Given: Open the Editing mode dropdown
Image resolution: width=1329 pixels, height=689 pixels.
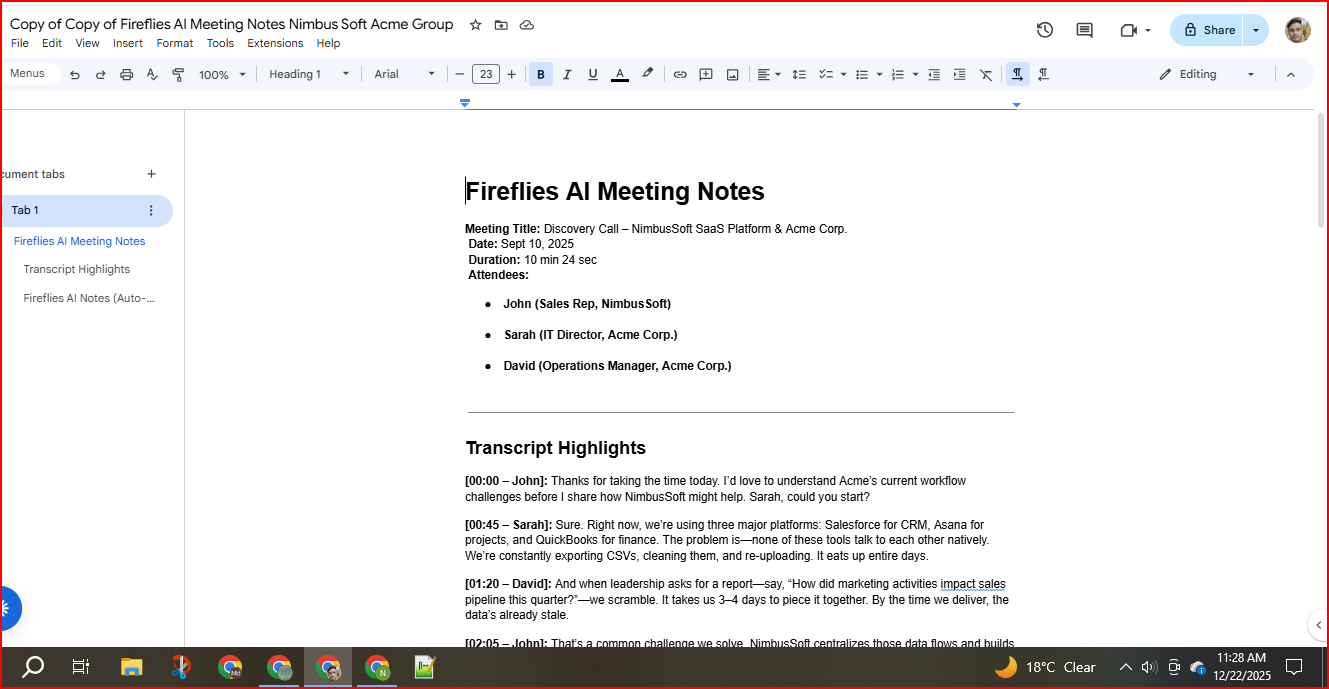Looking at the screenshot, I should 1207,74.
